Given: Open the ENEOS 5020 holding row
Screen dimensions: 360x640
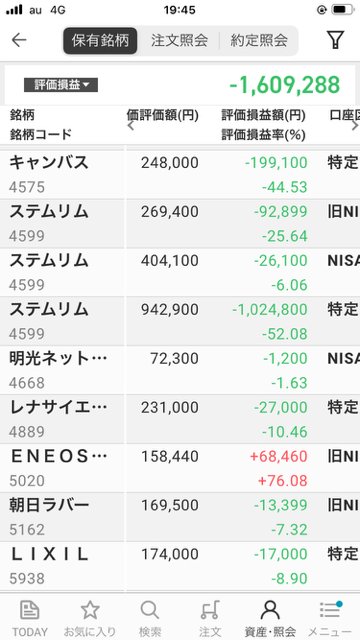Looking at the screenshot, I should [x=180, y=468].
